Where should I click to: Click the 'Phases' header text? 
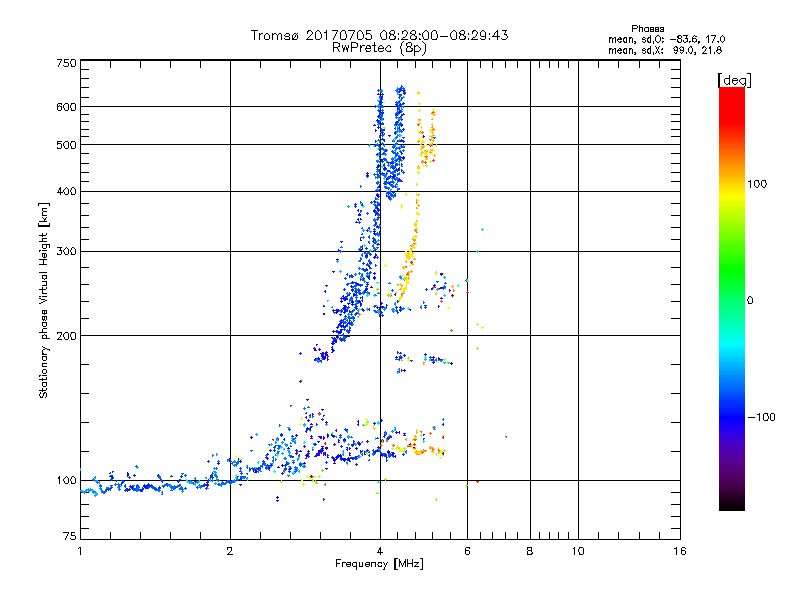[x=647, y=29]
